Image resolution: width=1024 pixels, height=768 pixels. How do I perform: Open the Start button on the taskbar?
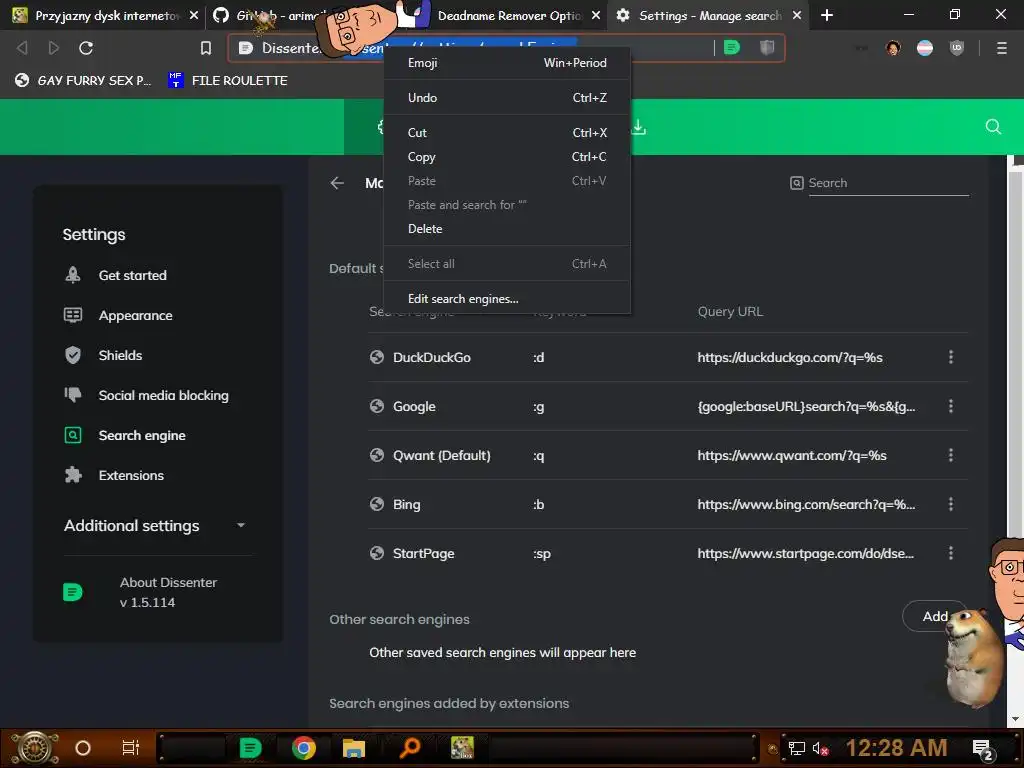35,748
